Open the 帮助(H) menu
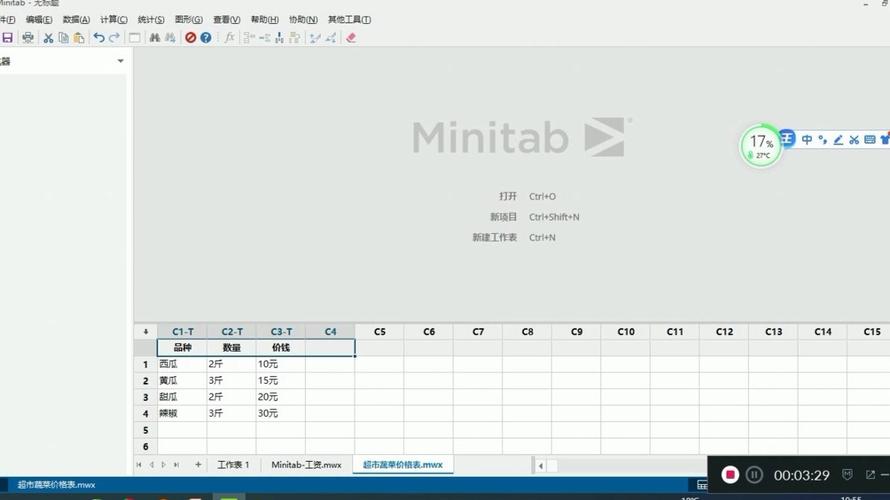This screenshot has height=500, width=890. pos(265,19)
